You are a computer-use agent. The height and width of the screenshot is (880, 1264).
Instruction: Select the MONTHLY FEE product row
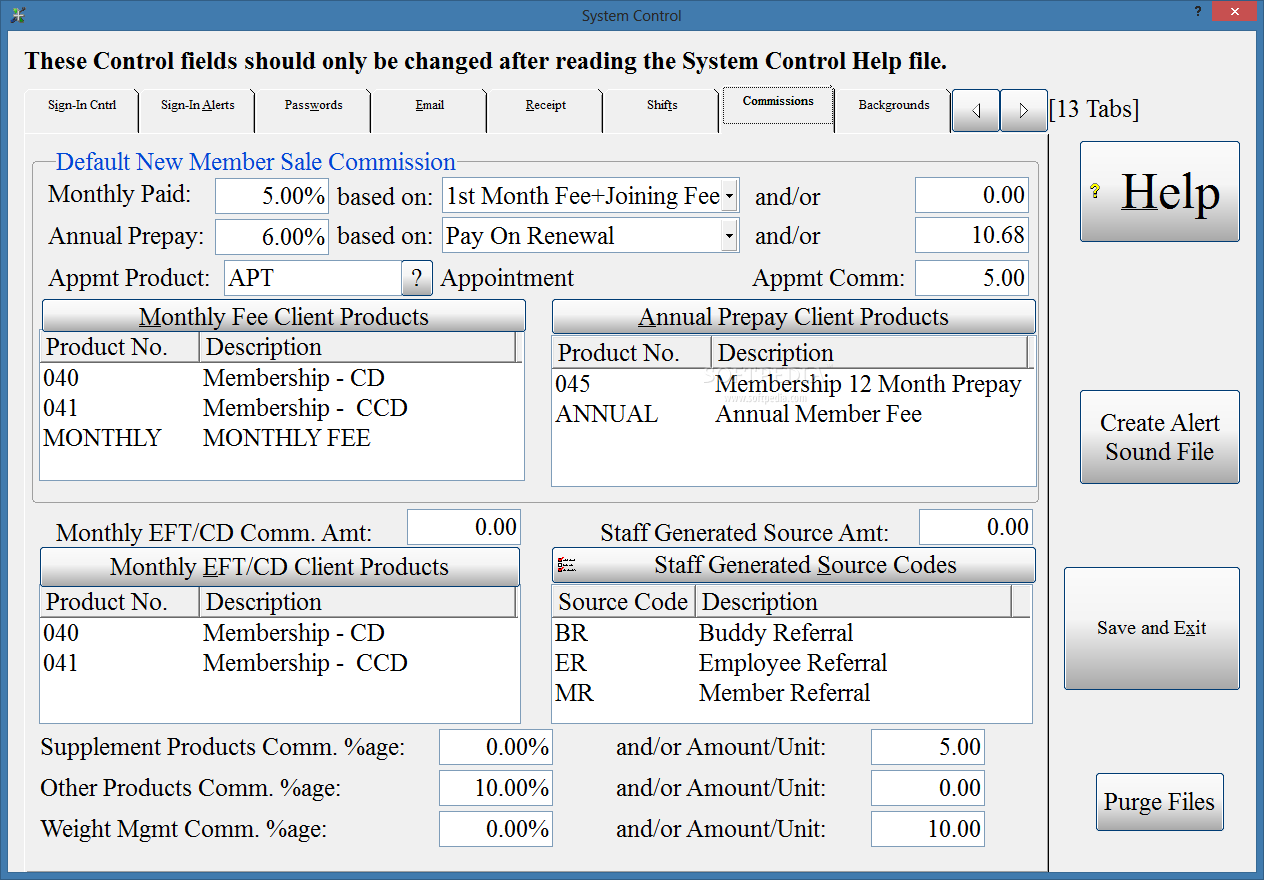(x=281, y=439)
